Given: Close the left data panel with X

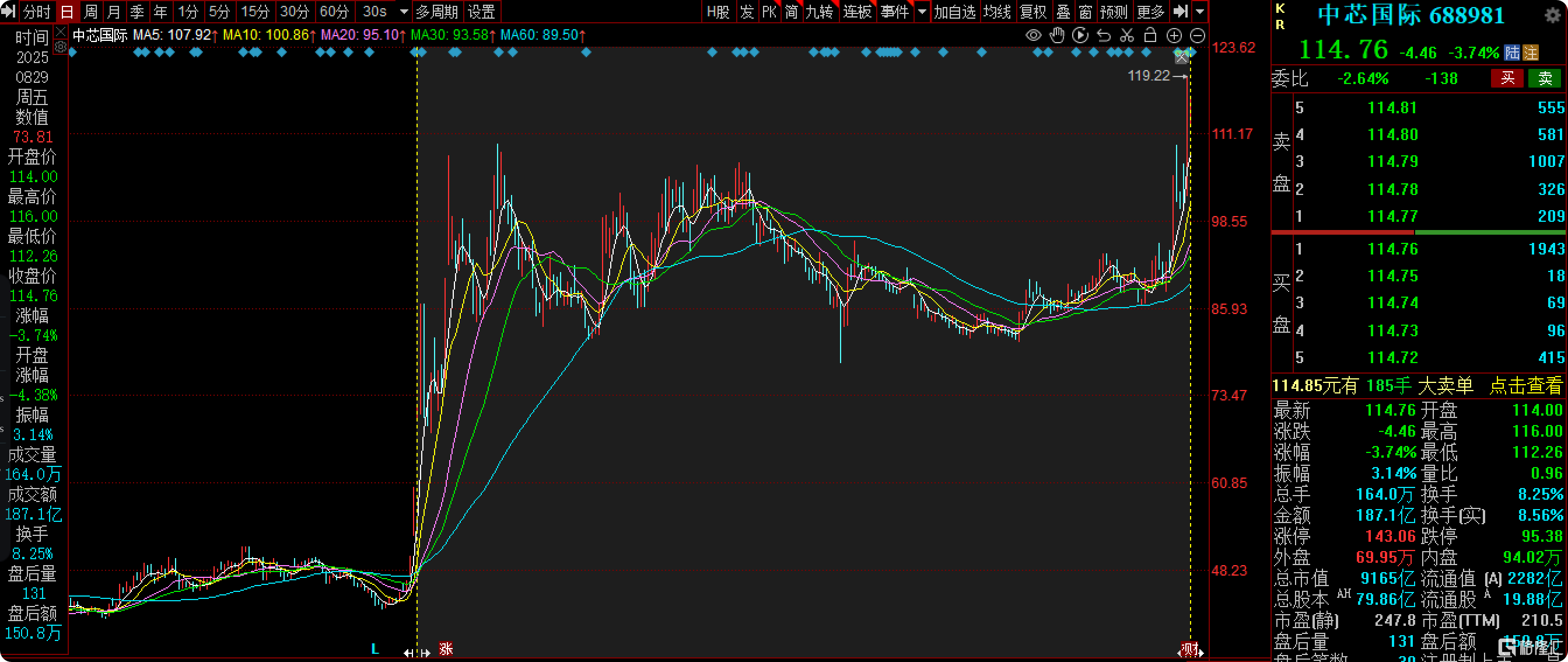Looking at the screenshot, I should pos(60,30).
